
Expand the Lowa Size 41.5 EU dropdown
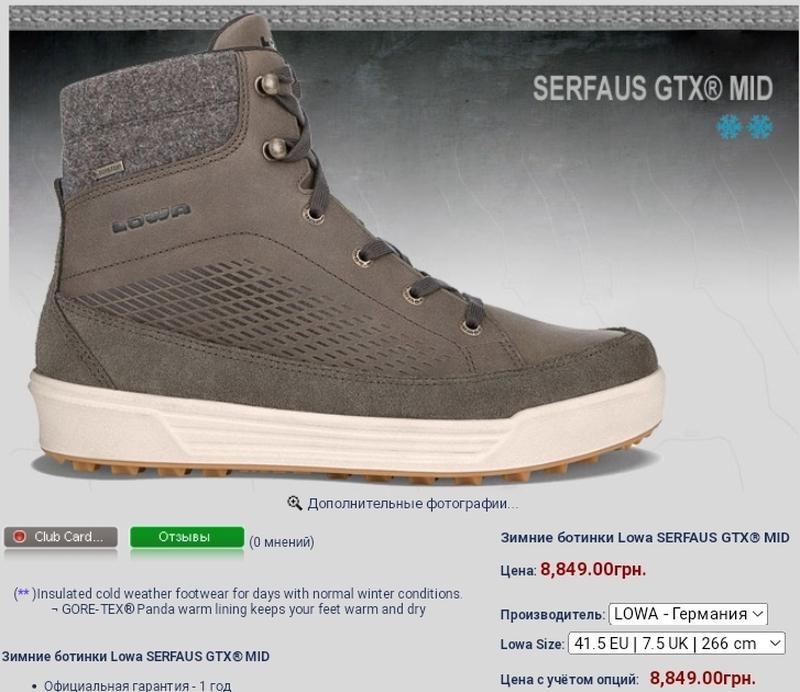pos(677,644)
